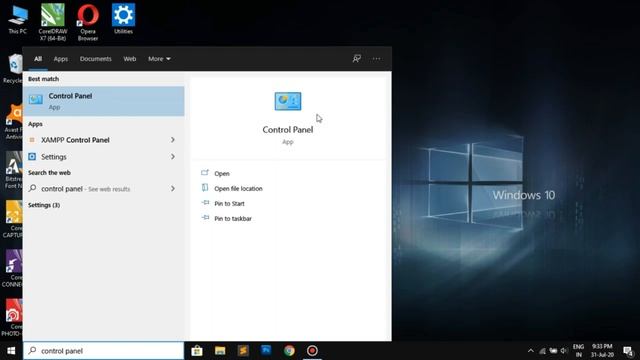Click Pin to taskbar
Screen dimensions: 640x360
point(233,219)
